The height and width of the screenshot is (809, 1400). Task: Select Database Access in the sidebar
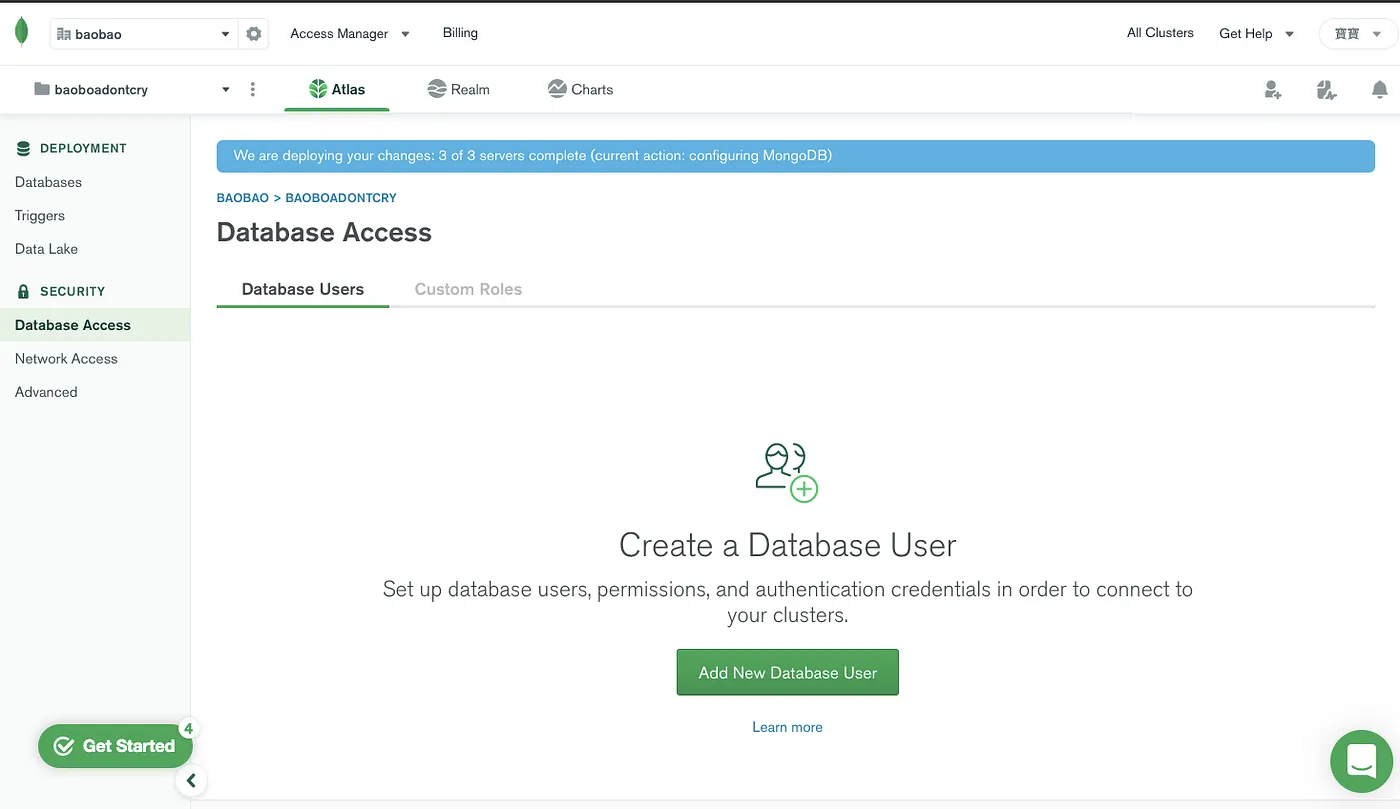click(95, 325)
